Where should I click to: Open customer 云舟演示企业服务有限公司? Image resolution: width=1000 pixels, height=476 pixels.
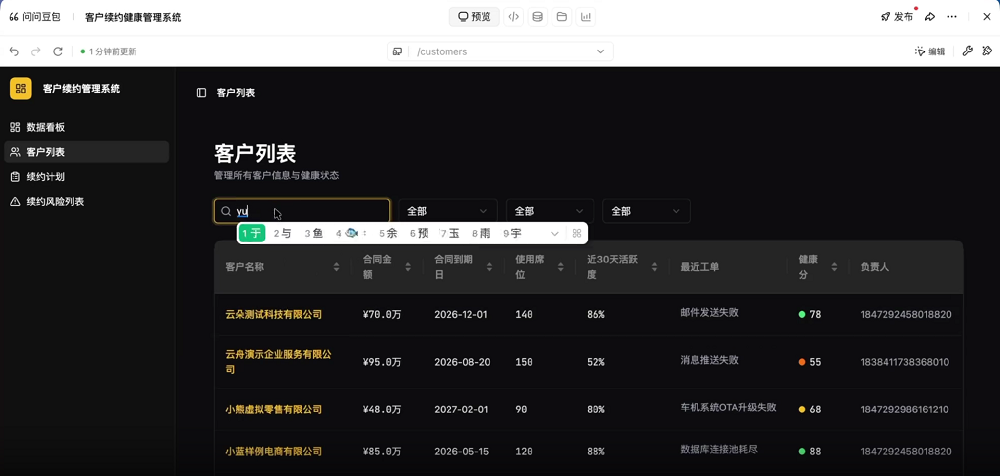click(279, 362)
